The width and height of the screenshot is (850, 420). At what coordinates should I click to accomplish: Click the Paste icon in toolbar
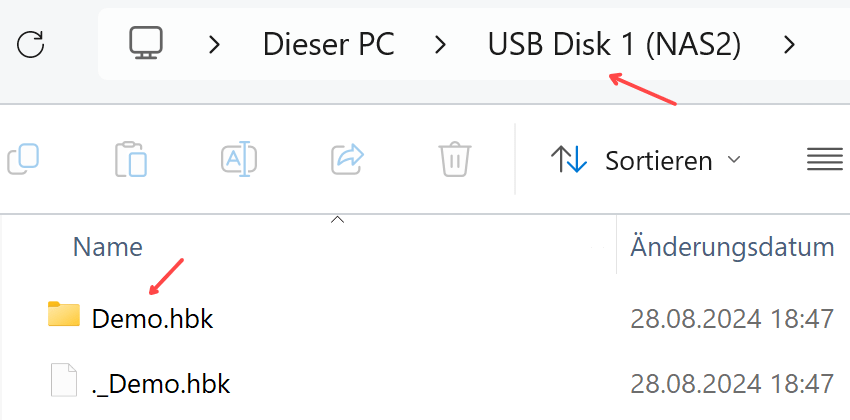[x=131, y=159]
